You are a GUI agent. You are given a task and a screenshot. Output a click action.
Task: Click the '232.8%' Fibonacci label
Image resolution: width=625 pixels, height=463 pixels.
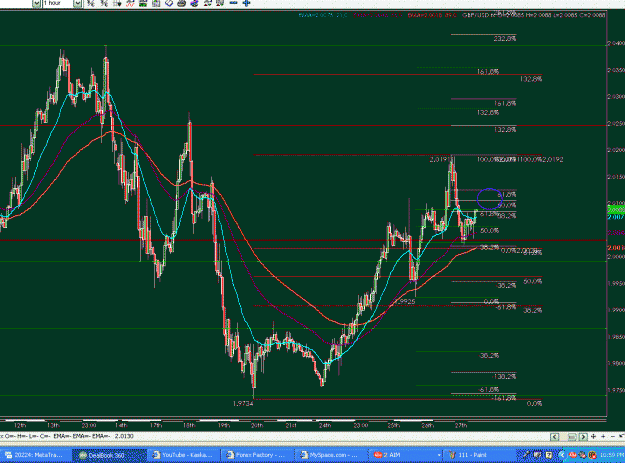click(x=505, y=39)
